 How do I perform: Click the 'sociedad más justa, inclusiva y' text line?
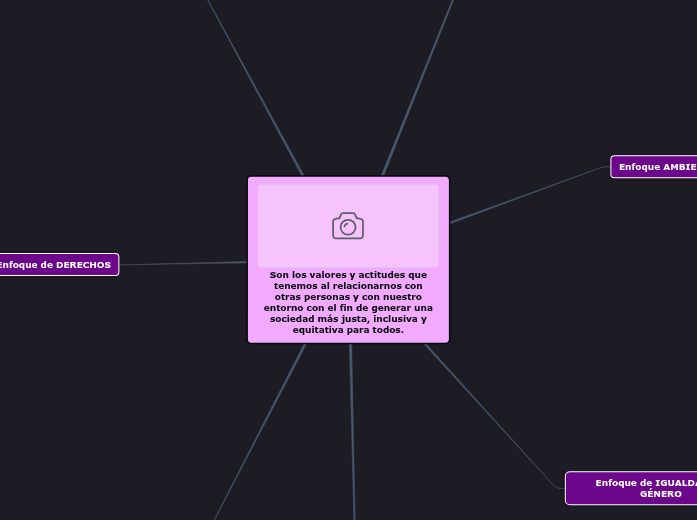pyautogui.click(x=348, y=319)
